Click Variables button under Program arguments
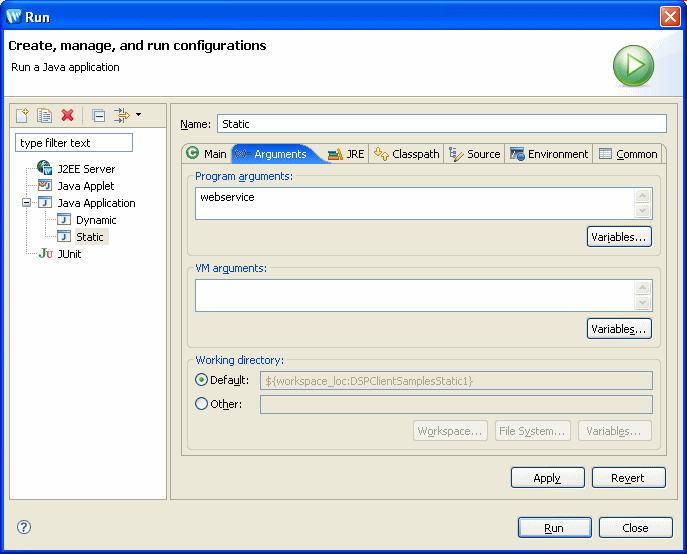This screenshot has height=554, width=687. pyautogui.click(x=619, y=237)
